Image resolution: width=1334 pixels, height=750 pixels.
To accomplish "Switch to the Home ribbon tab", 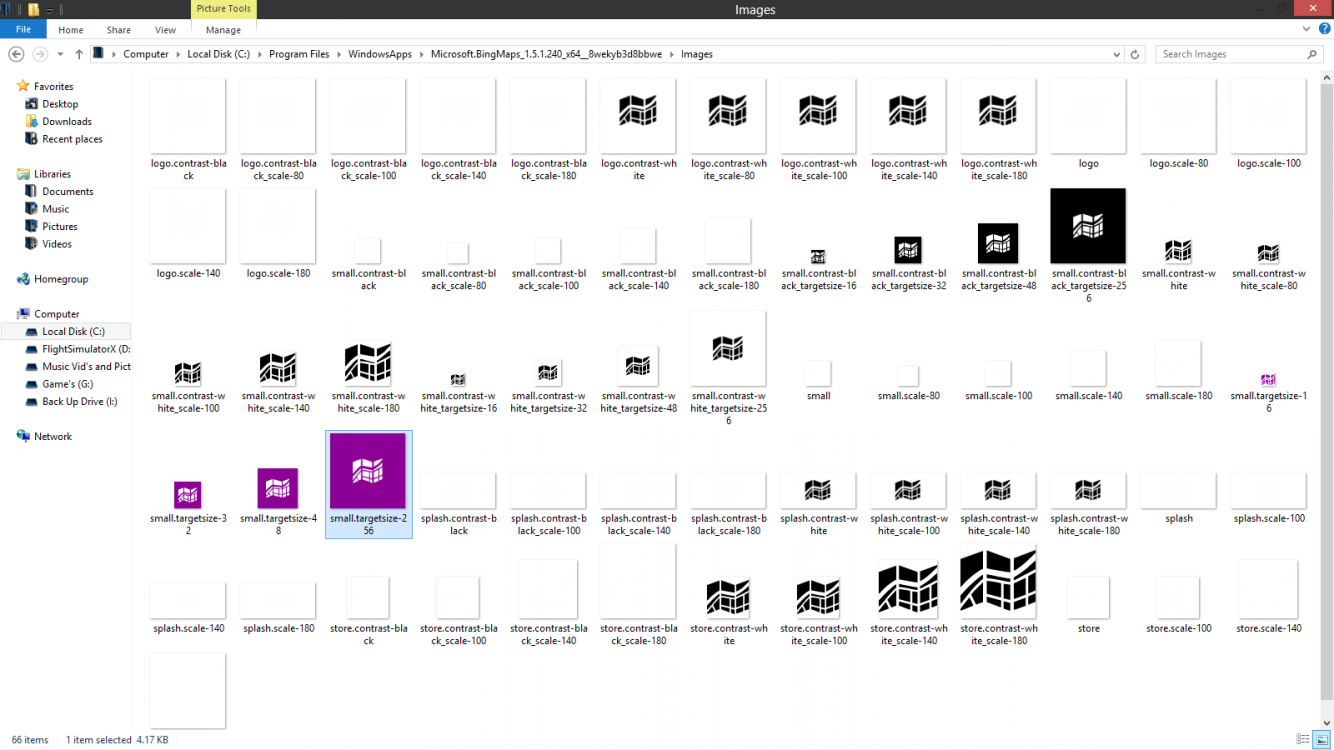I will (71, 30).
